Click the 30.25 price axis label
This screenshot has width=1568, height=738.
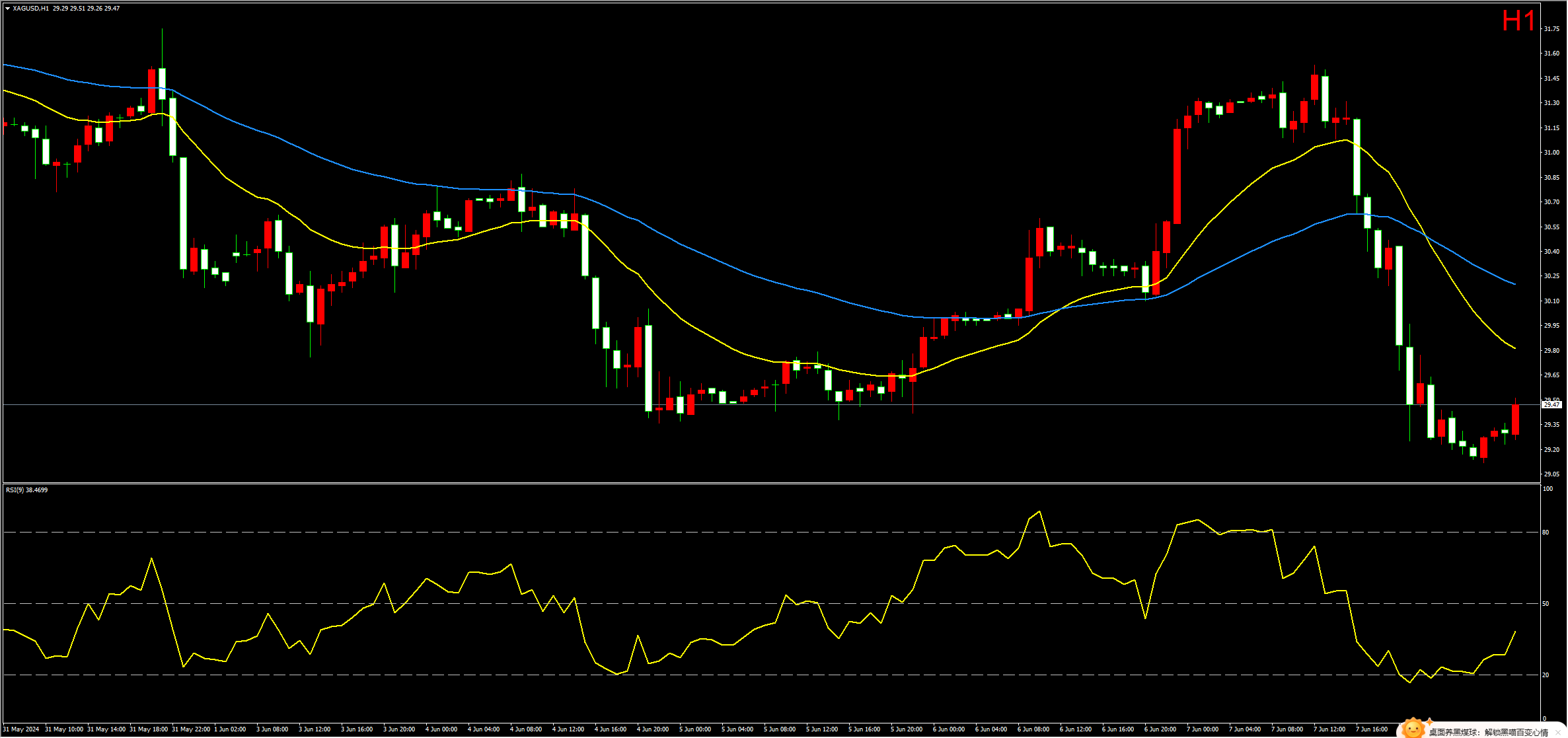click(1551, 276)
